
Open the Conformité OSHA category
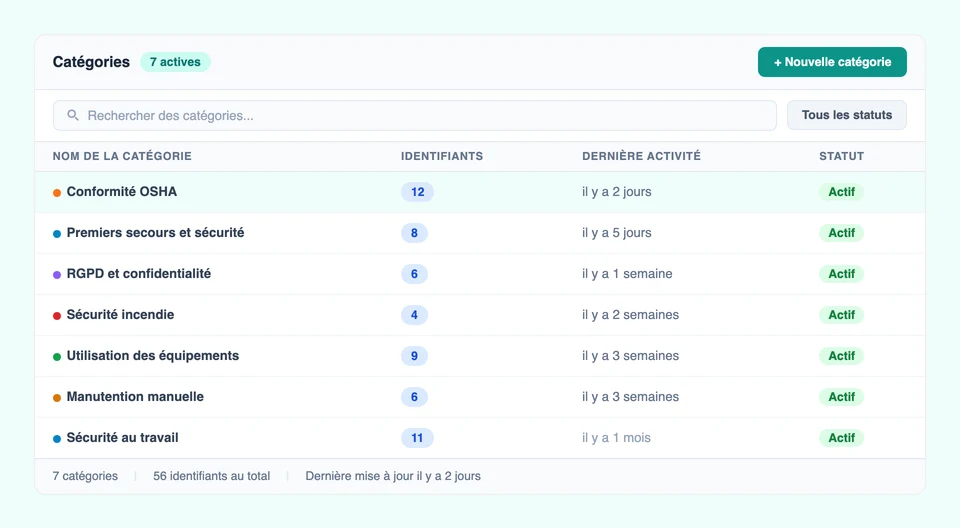(x=122, y=192)
